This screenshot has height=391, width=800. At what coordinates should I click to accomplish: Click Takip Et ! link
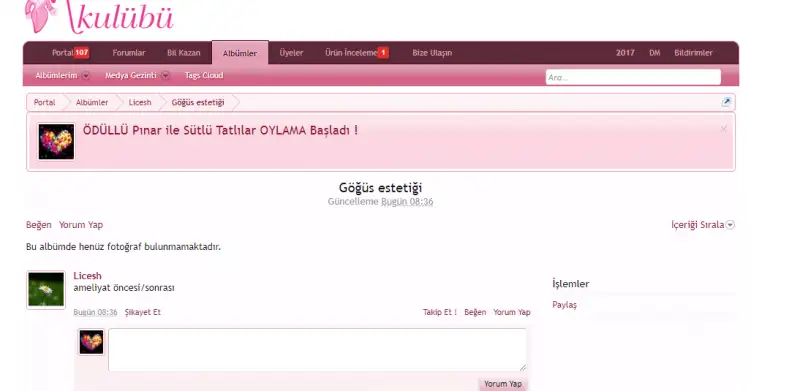(440, 312)
